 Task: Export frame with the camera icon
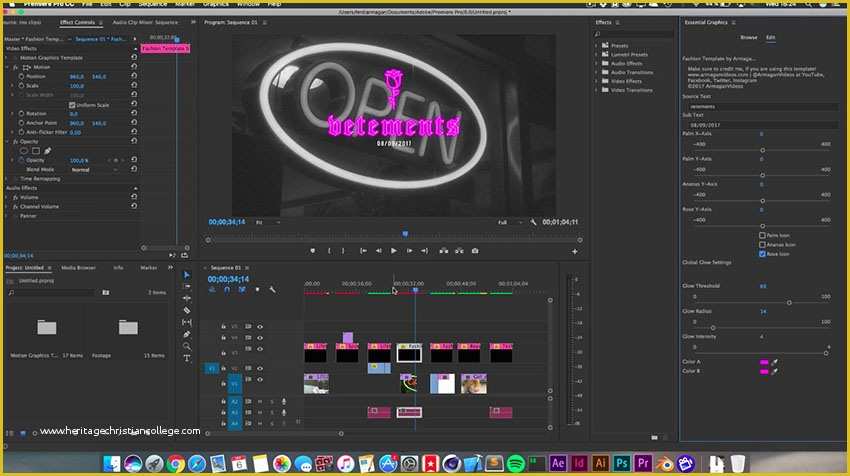[x=475, y=251]
